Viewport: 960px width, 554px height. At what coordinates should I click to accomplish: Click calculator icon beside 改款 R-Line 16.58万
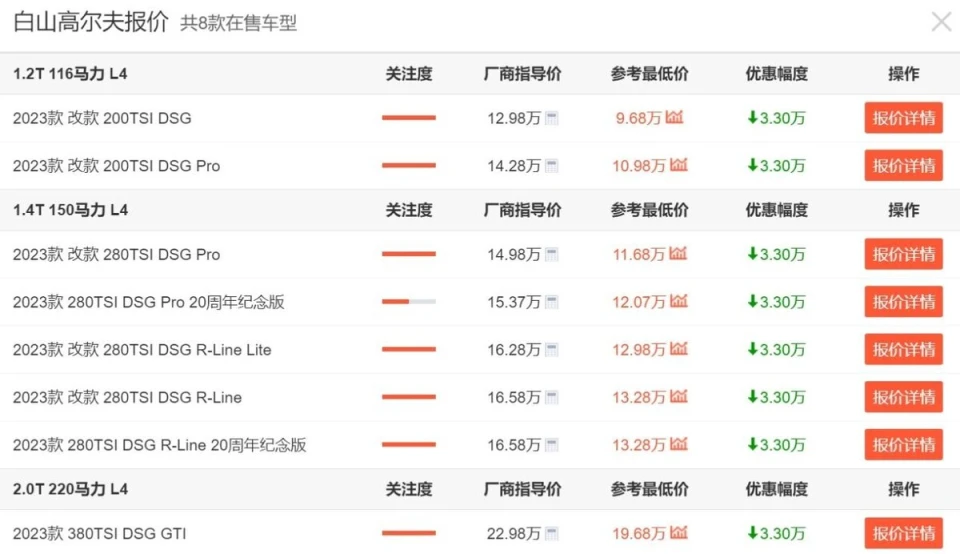(x=552, y=397)
